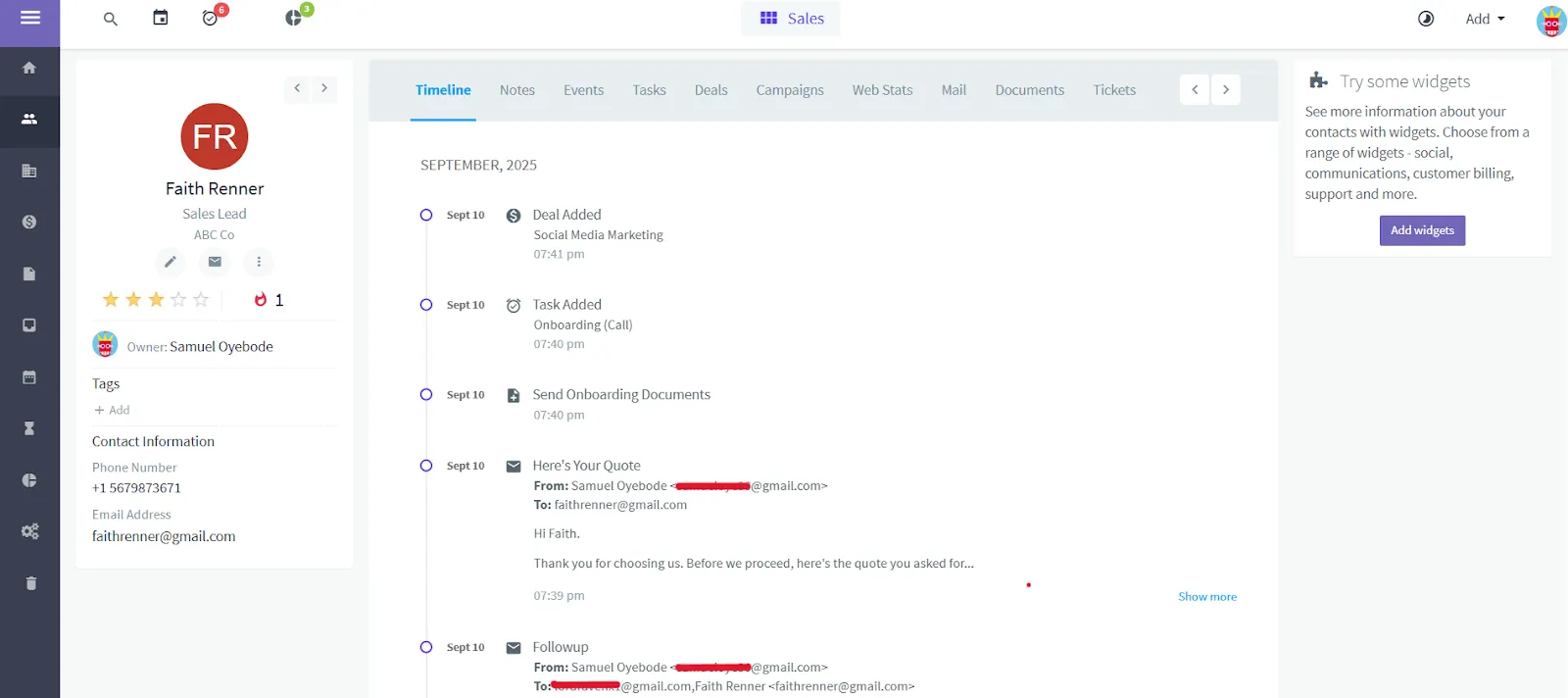Click the FR contact avatar
The width and height of the screenshot is (1568, 698).
coord(215,136)
